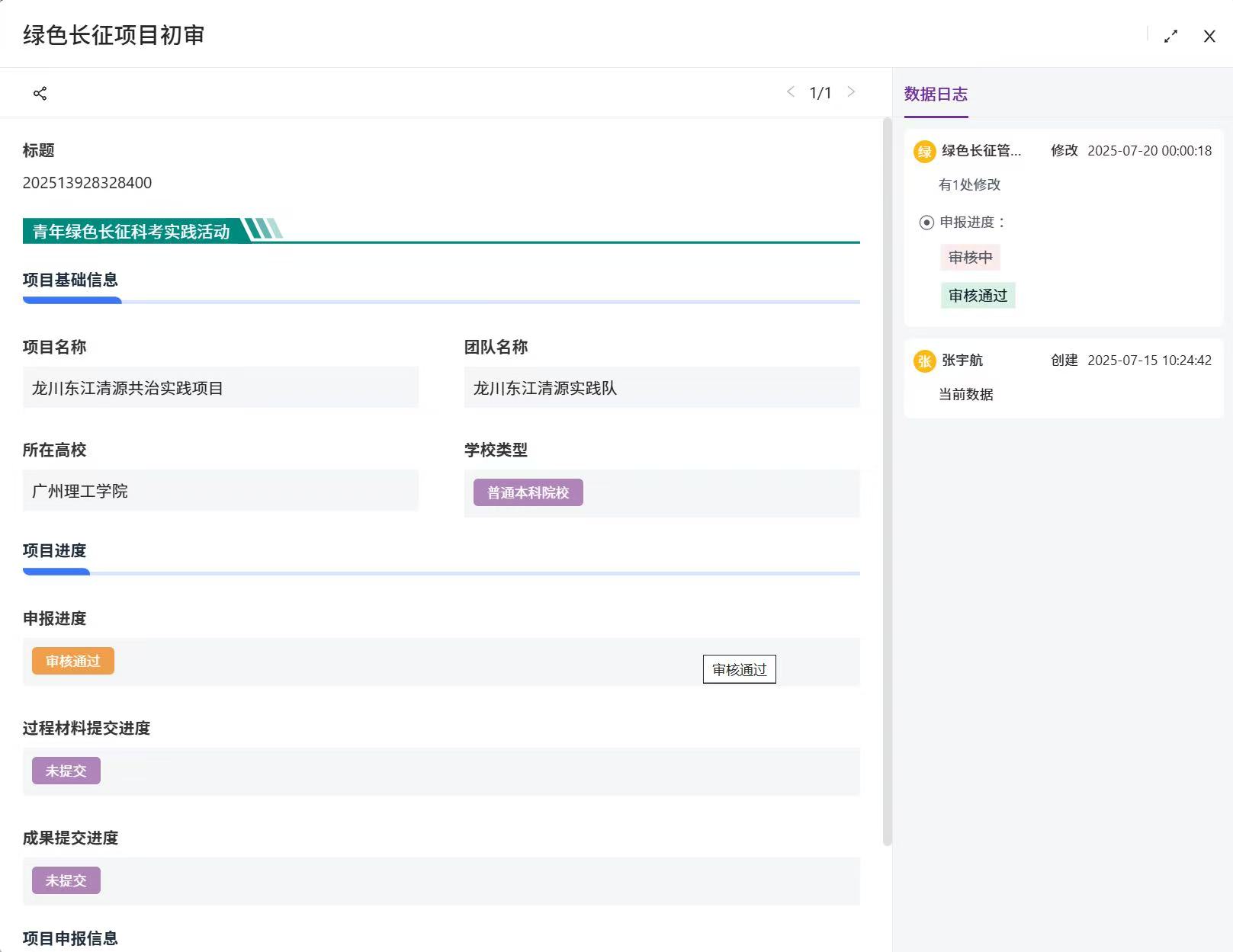Click the 团队名称 field

click(x=661, y=388)
